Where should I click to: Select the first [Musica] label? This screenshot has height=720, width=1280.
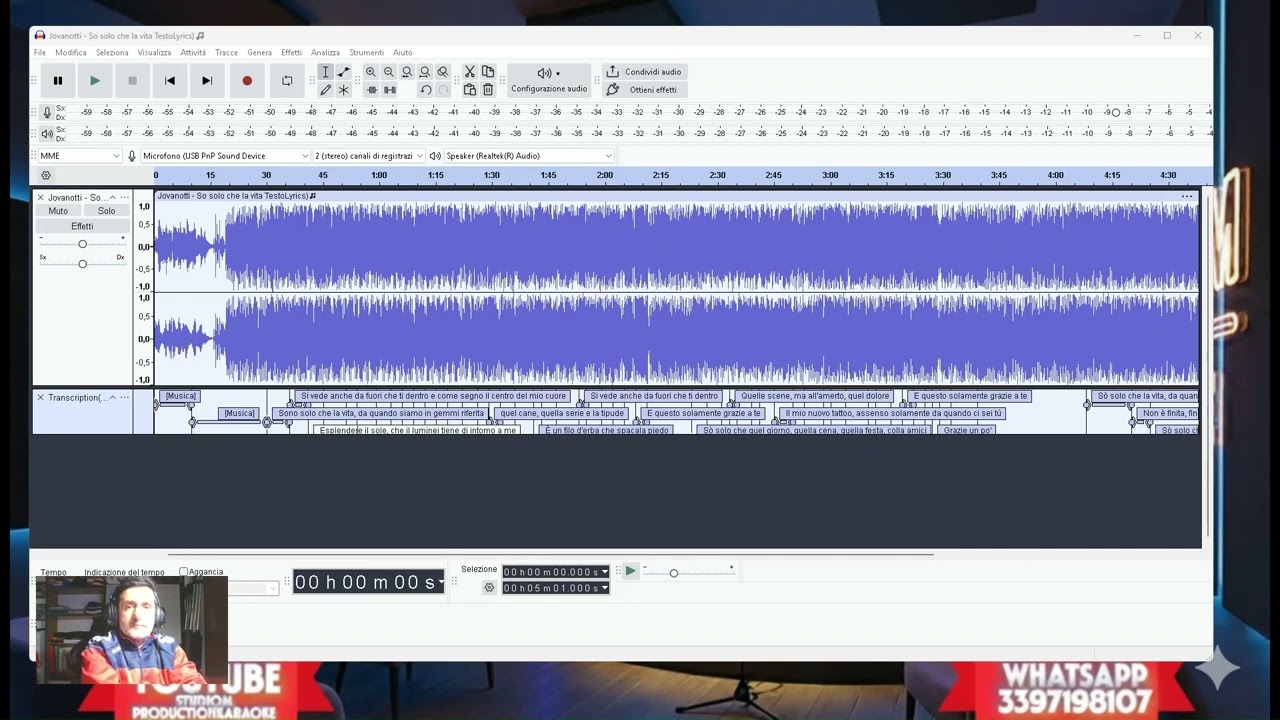pos(180,396)
